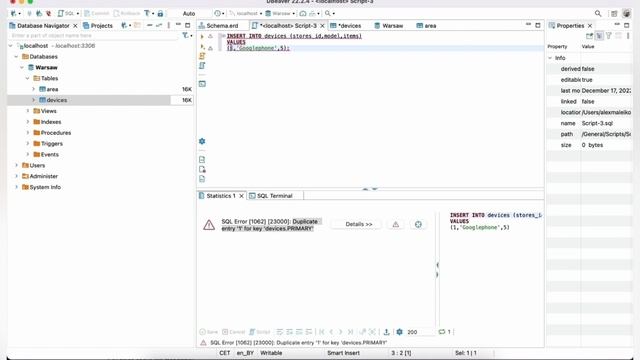640x360 pixels.
Task: Click the Disconnect plug toolbar icon
Action: click(x=49, y=13)
